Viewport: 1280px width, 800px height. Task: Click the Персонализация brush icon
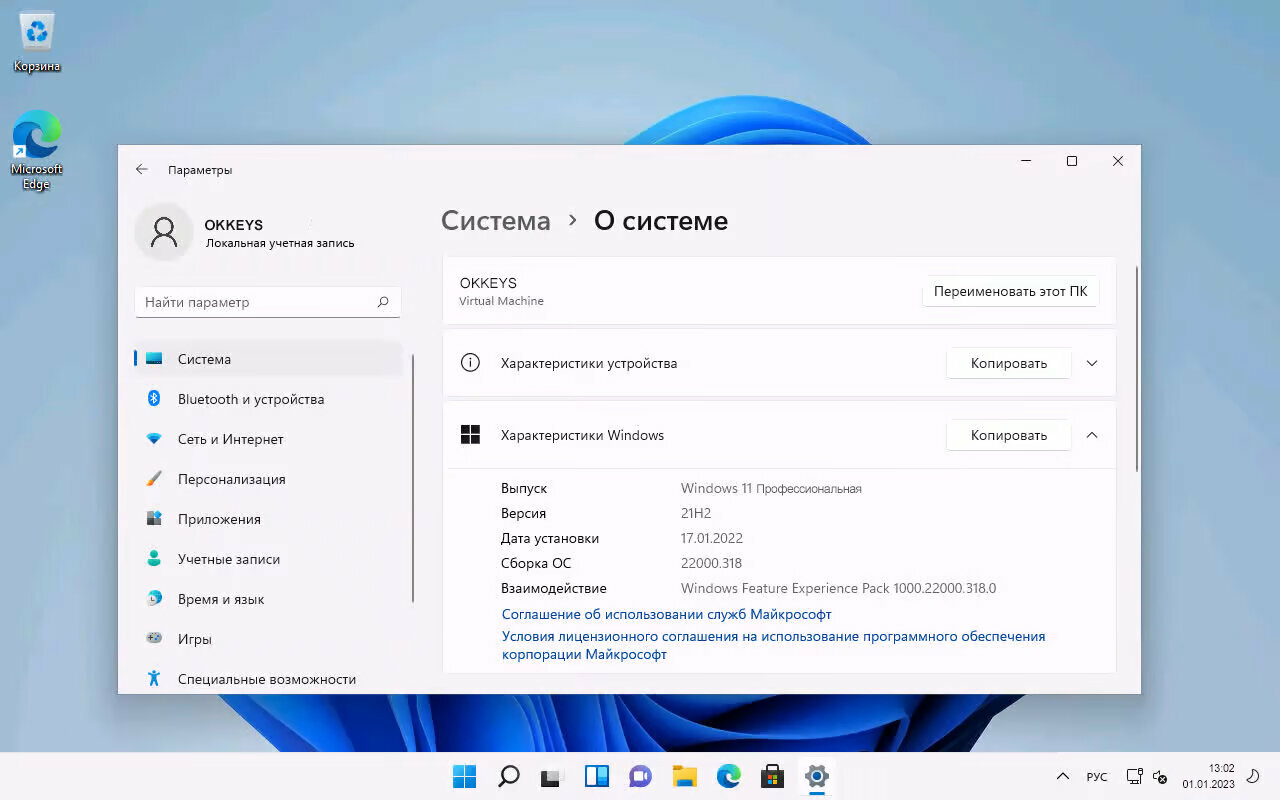154,479
